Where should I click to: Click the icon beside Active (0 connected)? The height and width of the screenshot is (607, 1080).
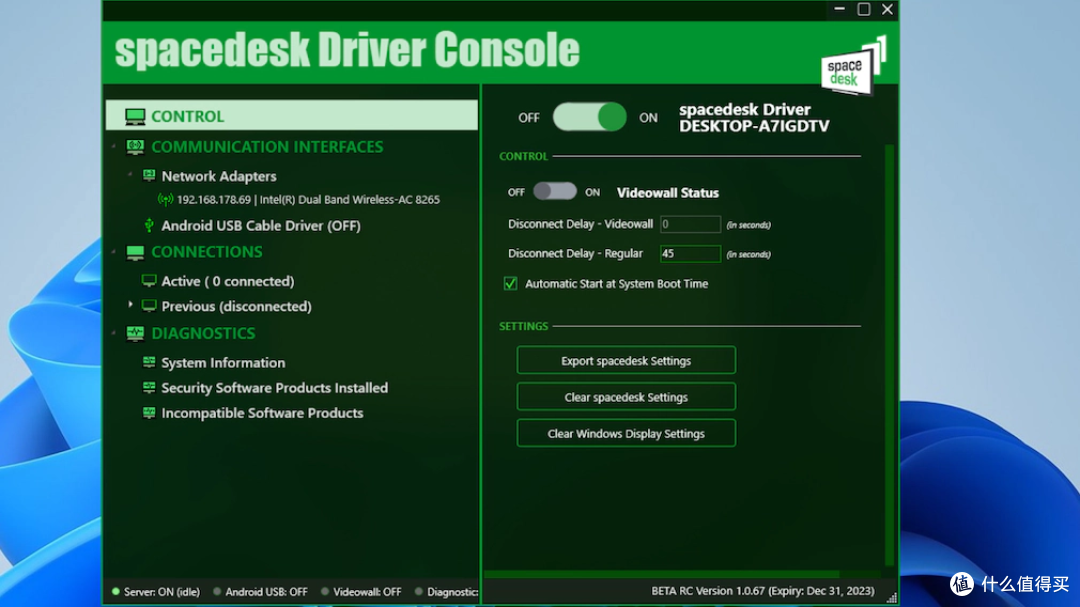point(149,280)
